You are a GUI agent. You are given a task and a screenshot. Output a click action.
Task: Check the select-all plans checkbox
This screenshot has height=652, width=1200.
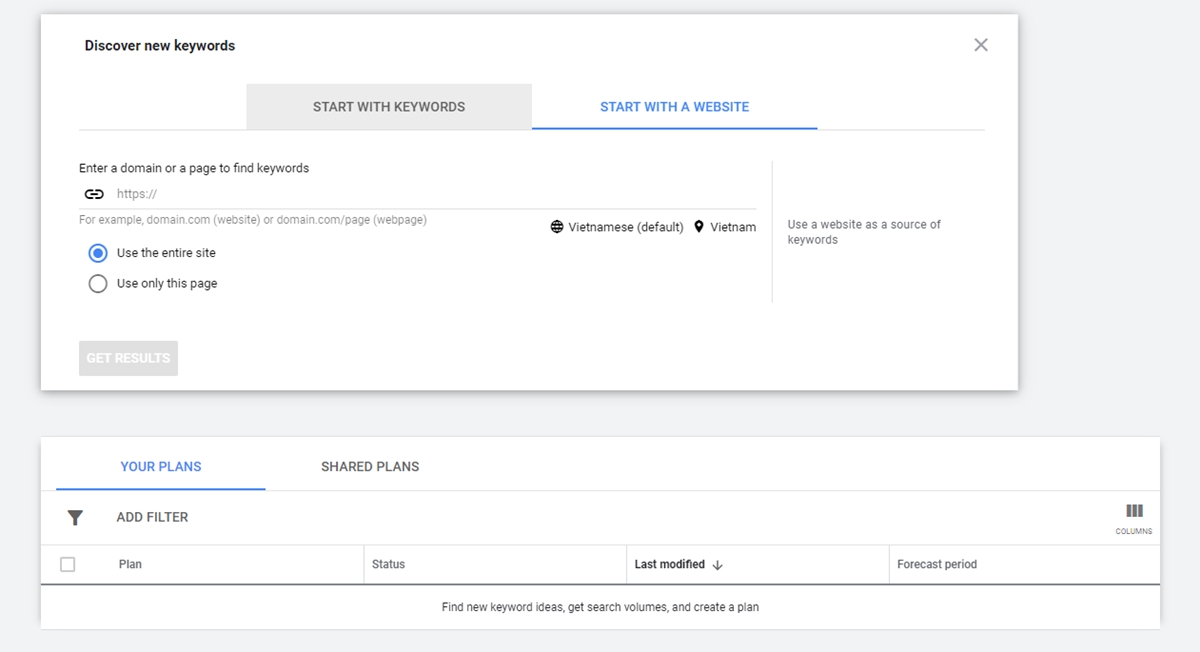(x=68, y=565)
